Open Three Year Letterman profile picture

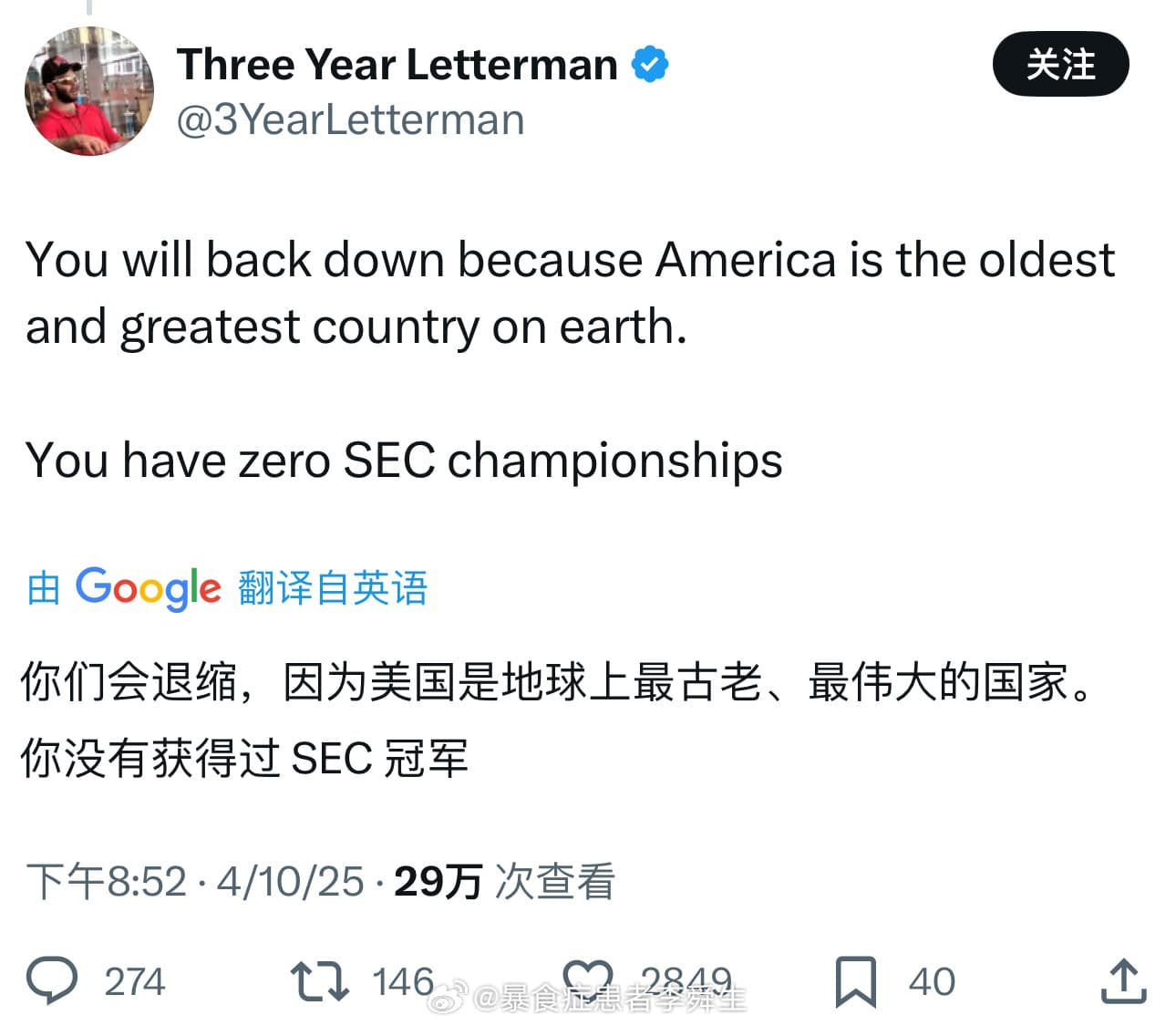click(89, 91)
